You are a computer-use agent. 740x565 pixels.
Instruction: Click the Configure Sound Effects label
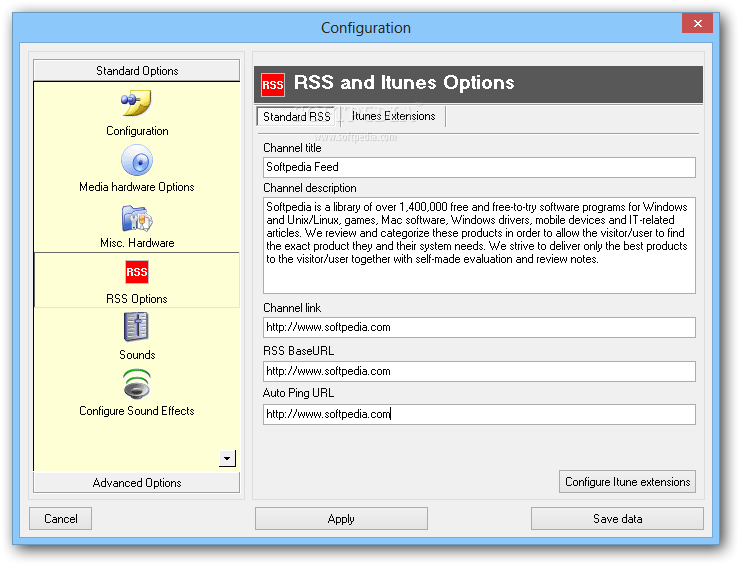[137, 411]
